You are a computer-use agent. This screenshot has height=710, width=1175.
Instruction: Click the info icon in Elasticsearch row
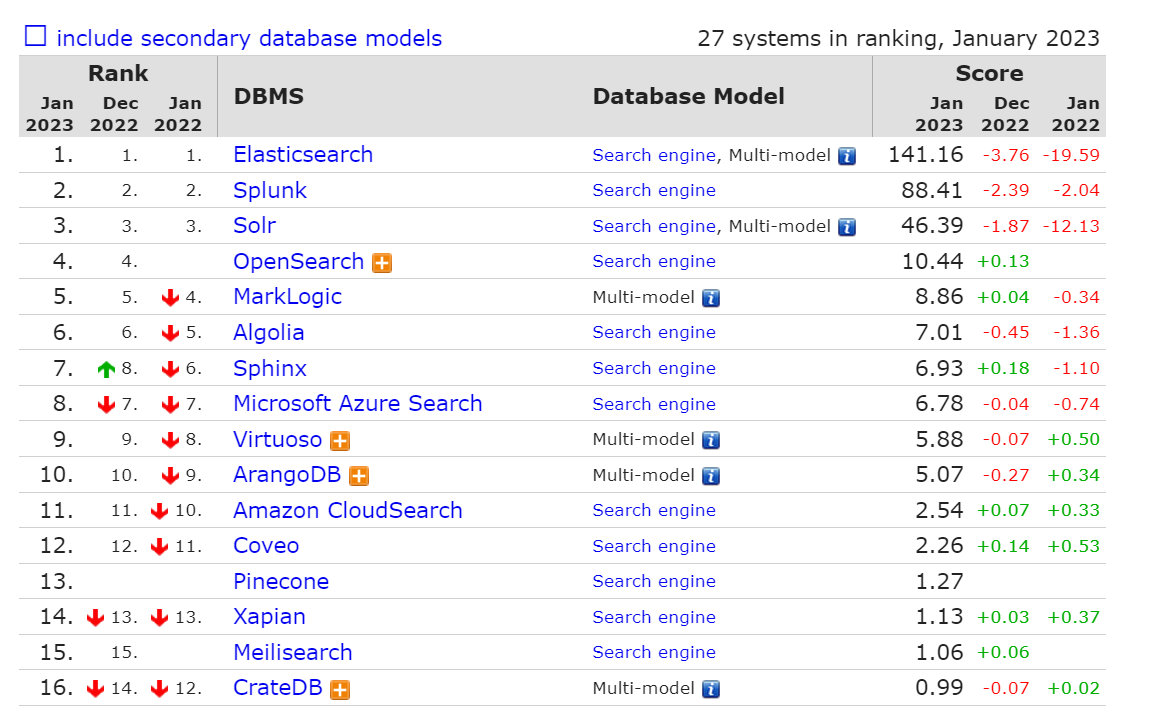click(847, 156)
